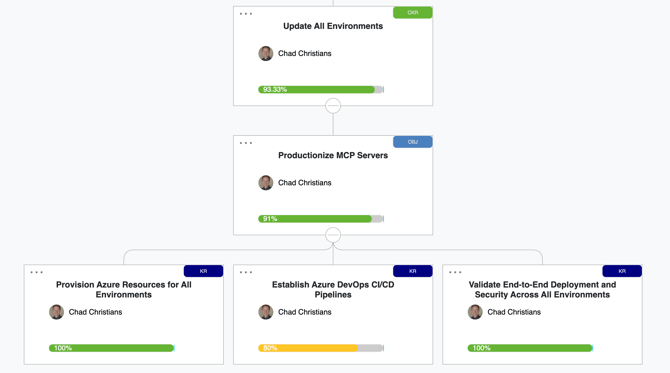Image resolution: width=670 pixels, height=373 pixels.
Task: Open three-dot menu on Establish Azure DevOps card
Action: 246,272
